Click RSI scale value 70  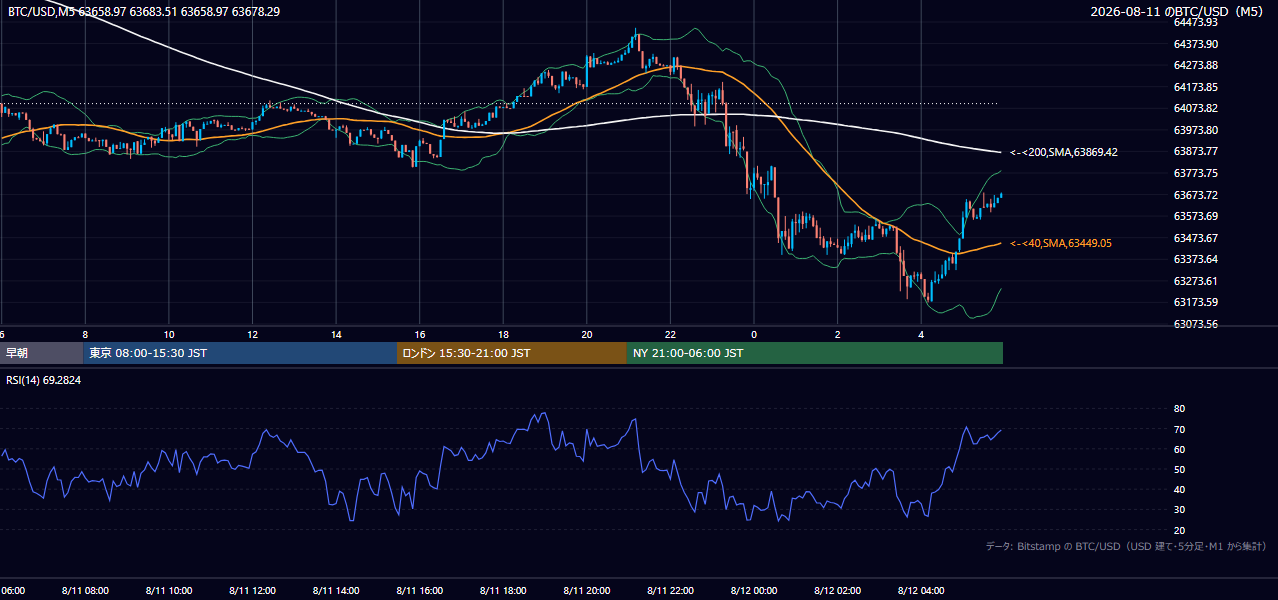coord(1179,429)
